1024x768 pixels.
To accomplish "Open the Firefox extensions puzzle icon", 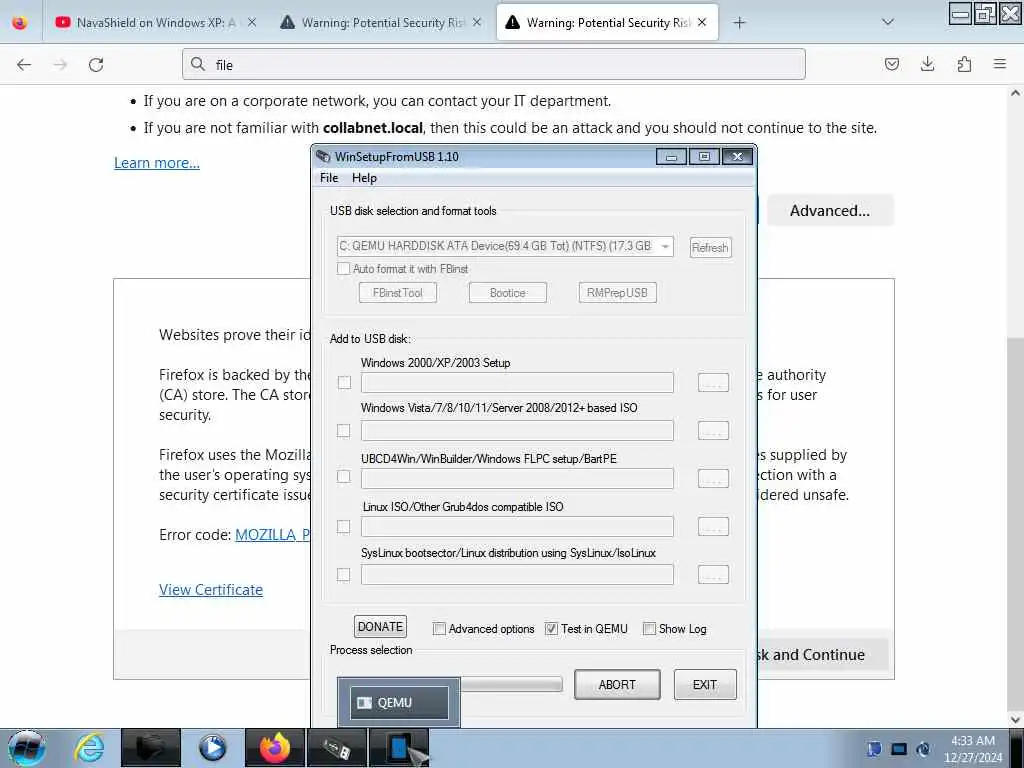I will pos(964,64).
